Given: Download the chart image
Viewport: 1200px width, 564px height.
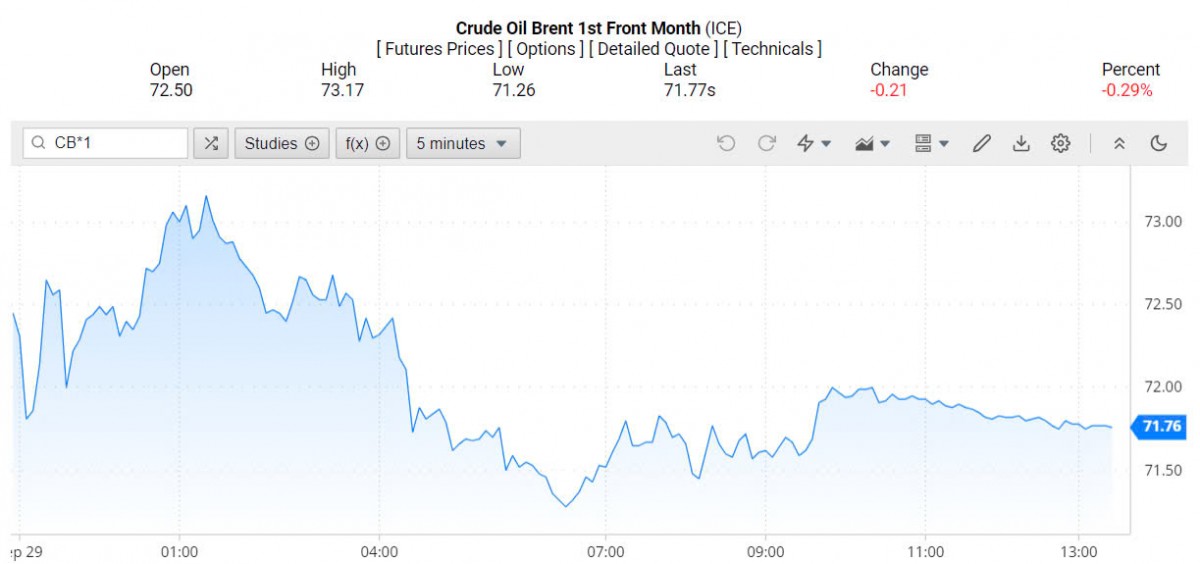Looking at the screenshot, I should [x=1021, y=143].
